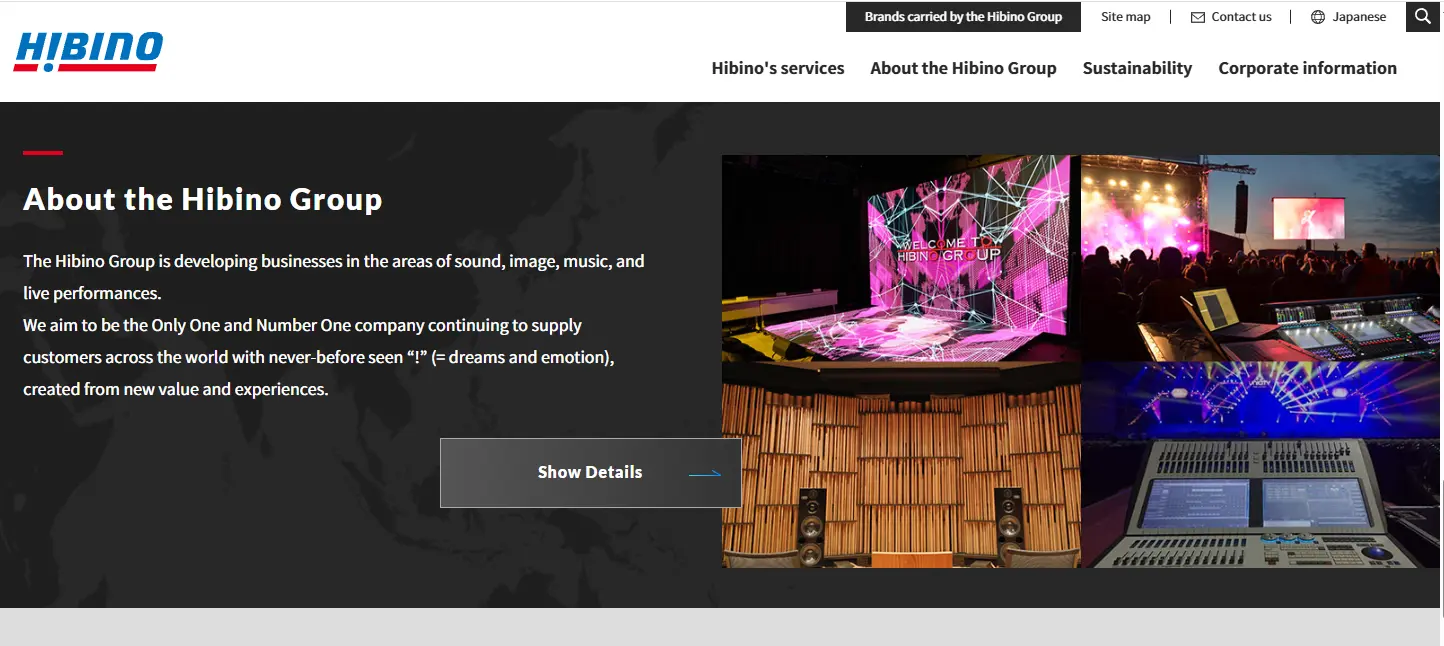1444x646 pixels.
Task: Open the Hibino's services menu
Action: (777, 68)
